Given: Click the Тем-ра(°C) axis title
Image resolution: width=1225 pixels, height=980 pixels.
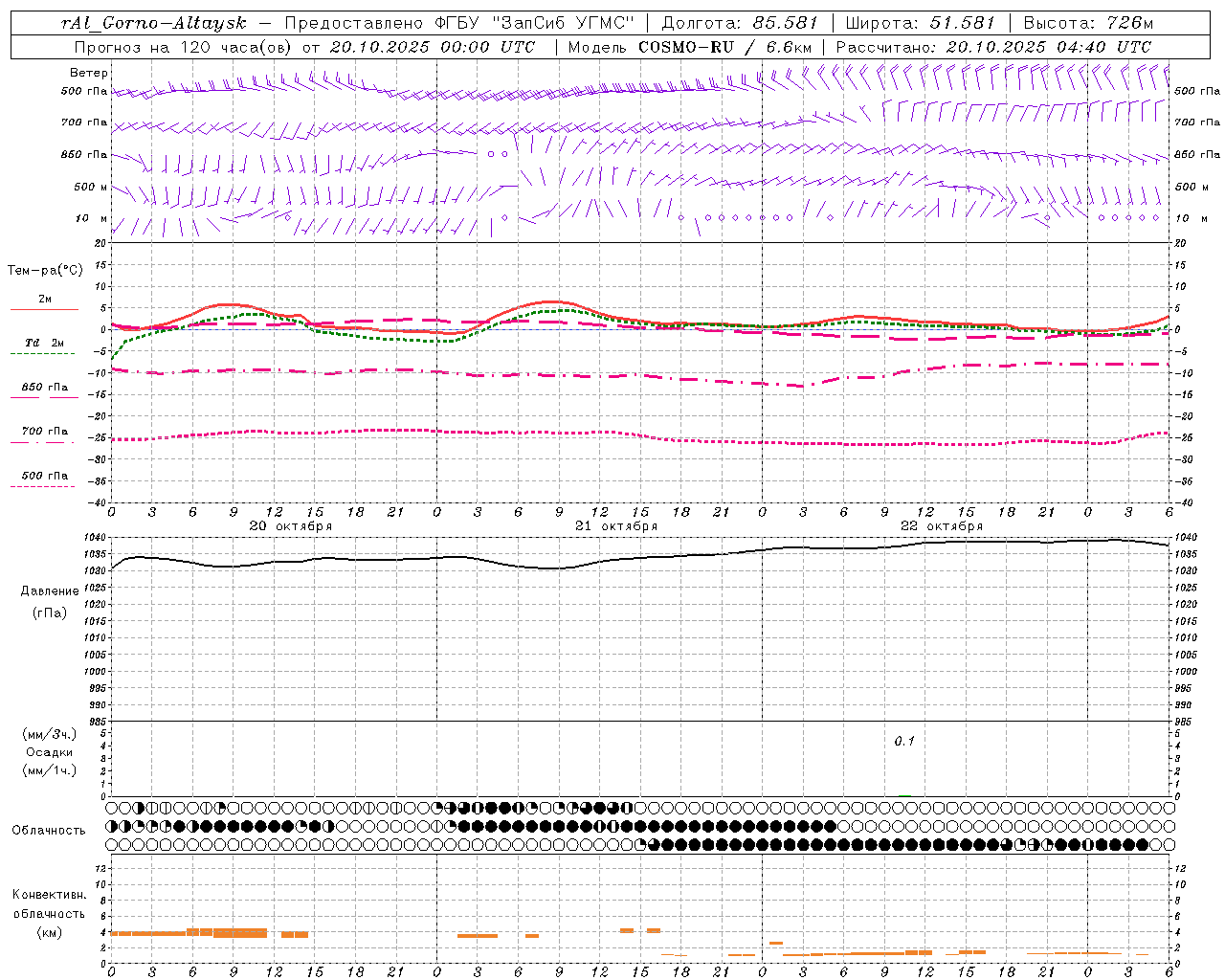Looking at the screenshot, I should click(x=45, y=271).
